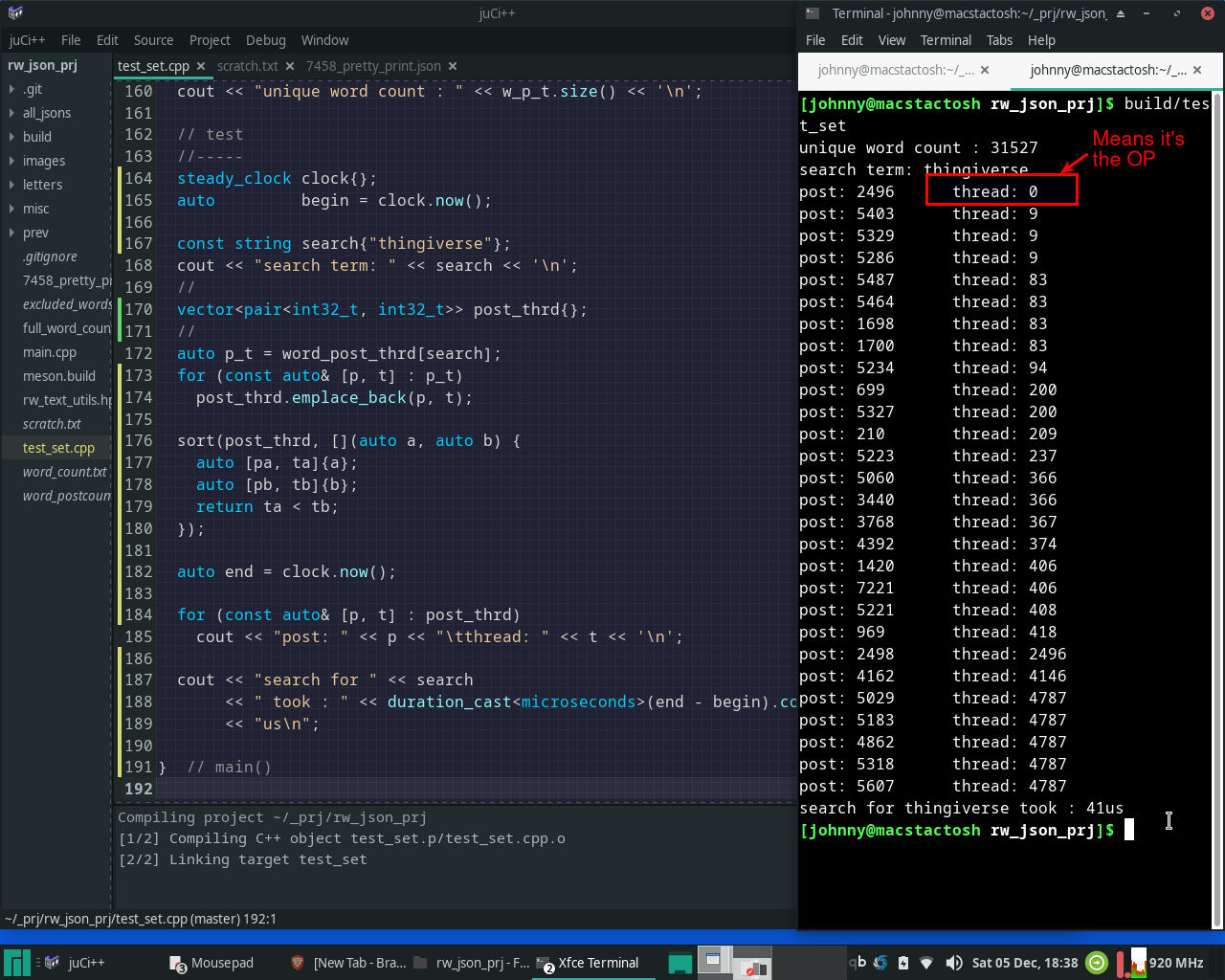Click the juCi++ window icon in title bar
Screen dimensions: 1225x980
click(x=15, y=13)
